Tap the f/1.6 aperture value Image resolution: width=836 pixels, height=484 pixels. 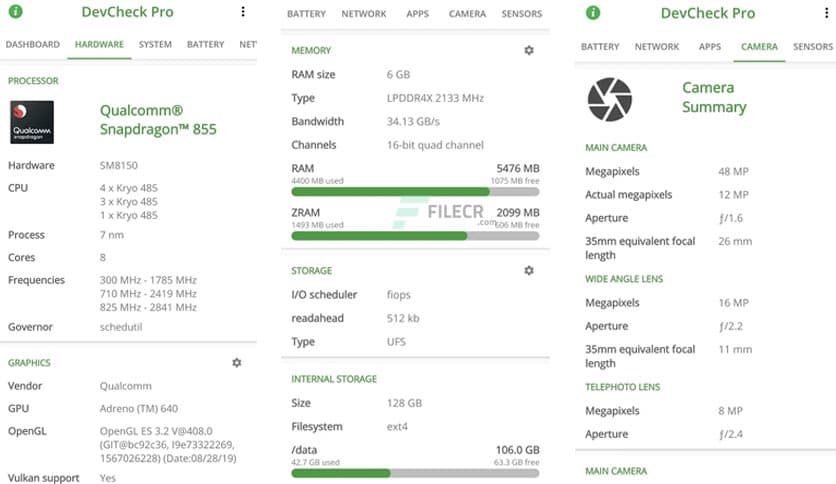[x=730, y=218]
